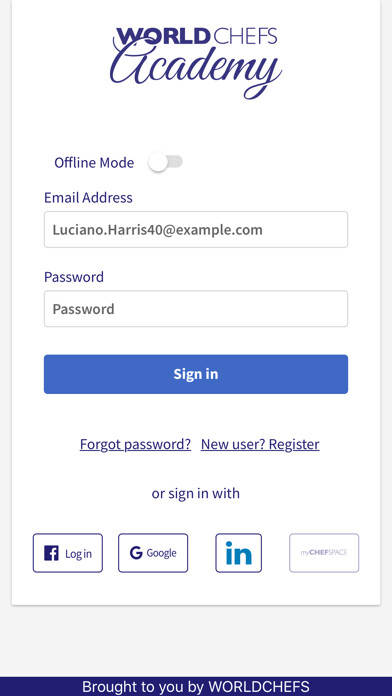Click the Google 'G' logo icon

tap(136, 553)
